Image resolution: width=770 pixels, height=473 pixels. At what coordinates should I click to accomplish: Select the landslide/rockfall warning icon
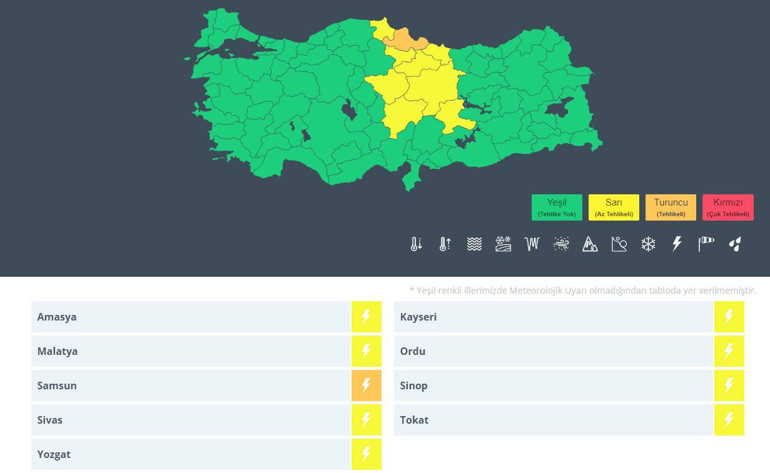pyautogui.click(x=619, y=244)
